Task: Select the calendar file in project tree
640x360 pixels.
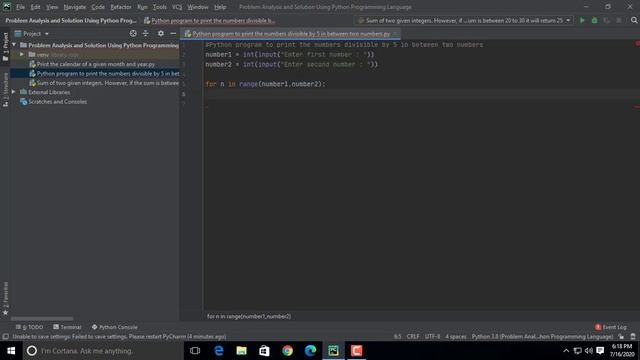Action: [x=96, y=64]
